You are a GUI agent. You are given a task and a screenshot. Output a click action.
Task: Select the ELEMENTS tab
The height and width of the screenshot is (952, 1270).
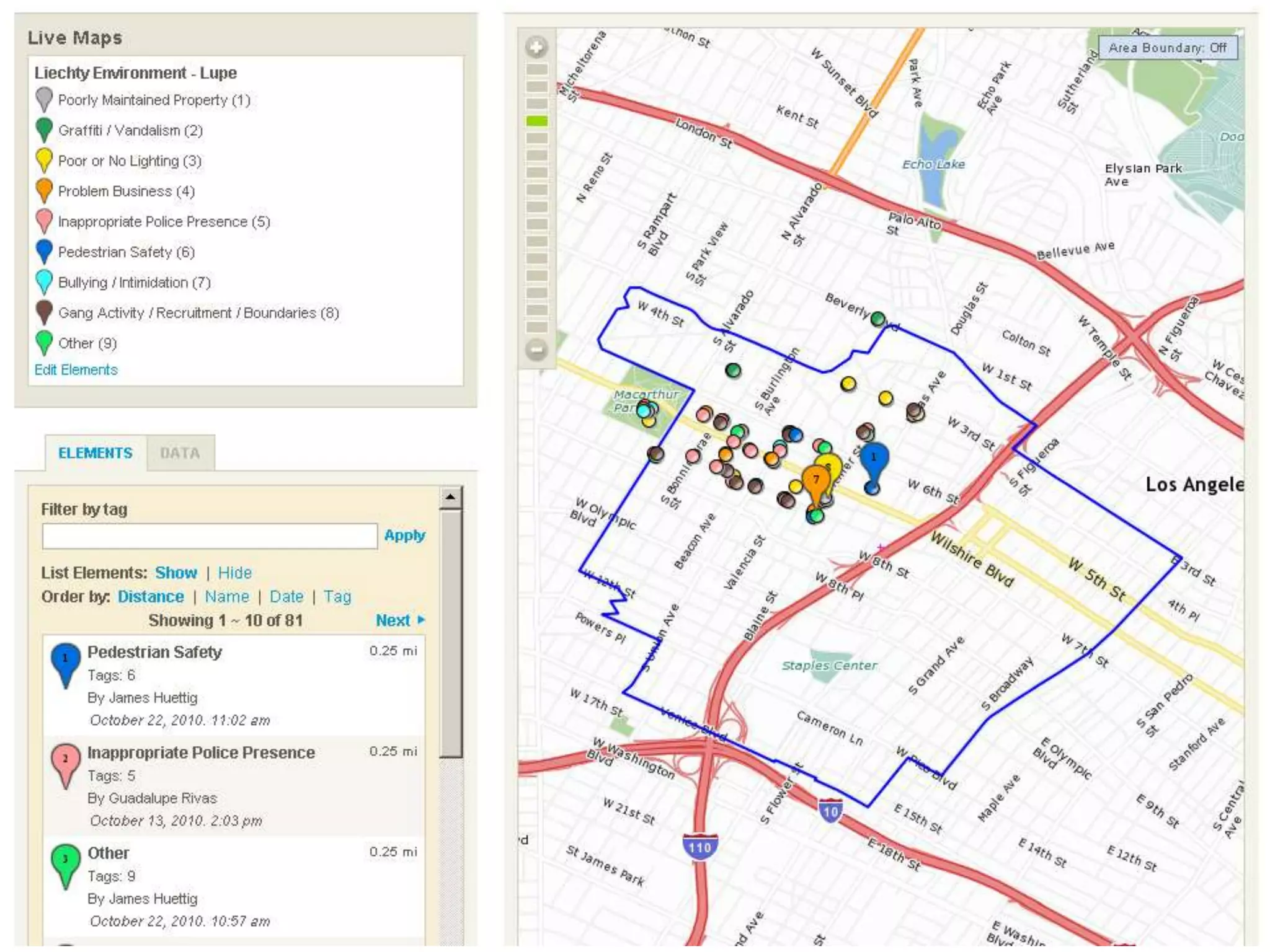95,453
